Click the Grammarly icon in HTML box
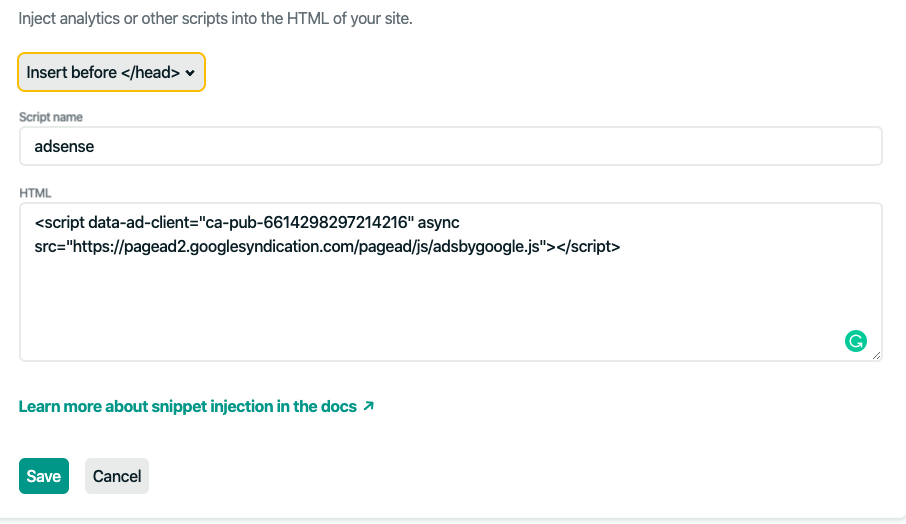906x524 pixels. (x=855, y=341)
